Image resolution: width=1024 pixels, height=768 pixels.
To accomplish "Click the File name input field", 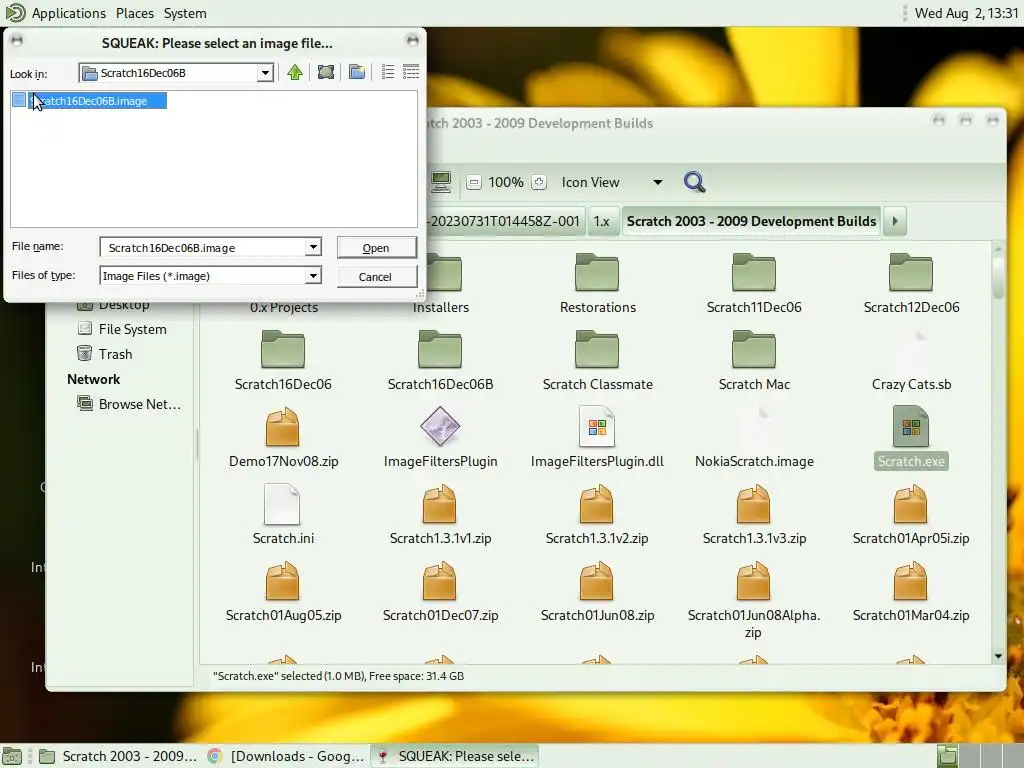I will tap(202, 248).
